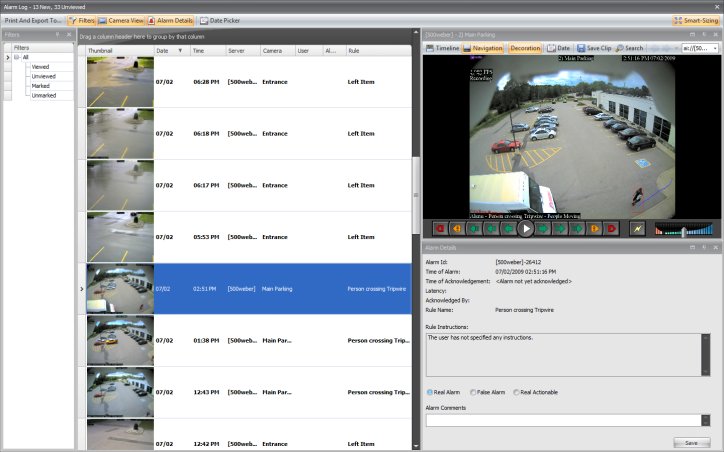Go to next alarm with orange right arrow
This screenshot has height=452, width=724.
[x=594, y=229]
